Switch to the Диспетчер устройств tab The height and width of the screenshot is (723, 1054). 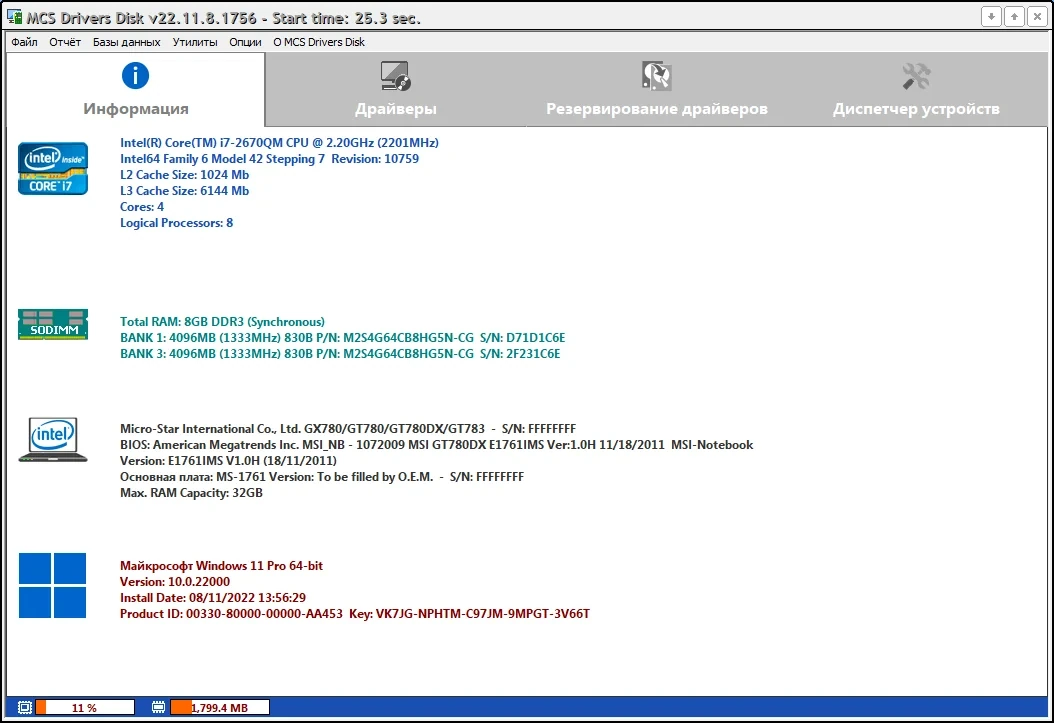coord(916,89)
